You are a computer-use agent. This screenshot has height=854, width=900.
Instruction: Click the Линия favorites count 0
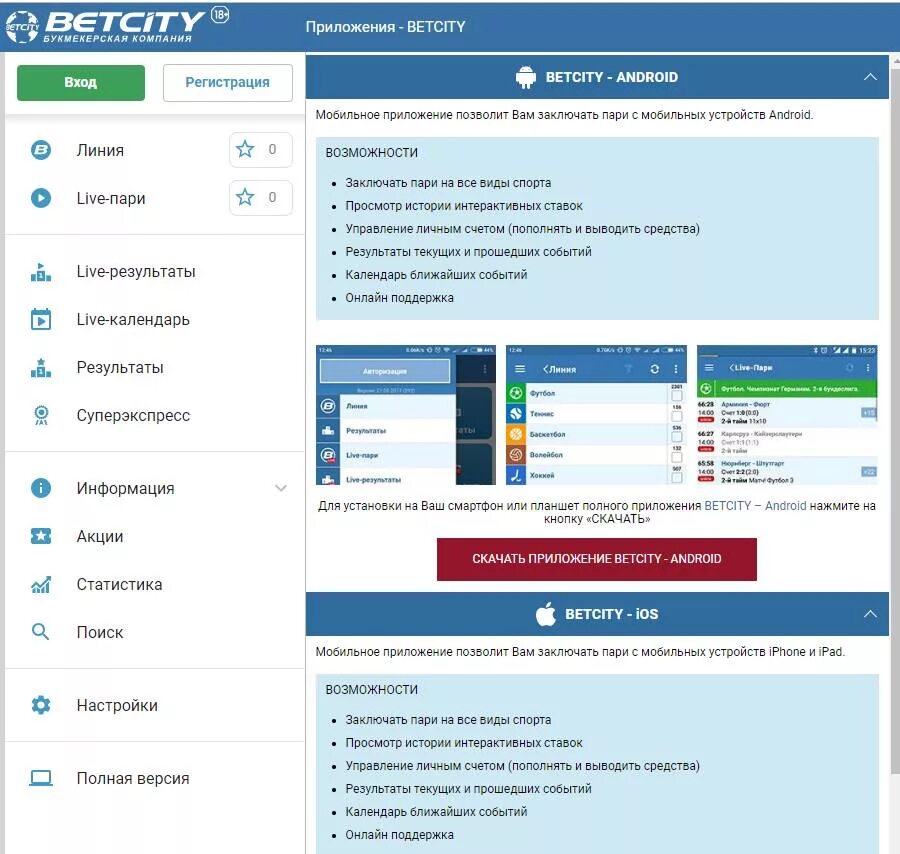pos(272,149)
